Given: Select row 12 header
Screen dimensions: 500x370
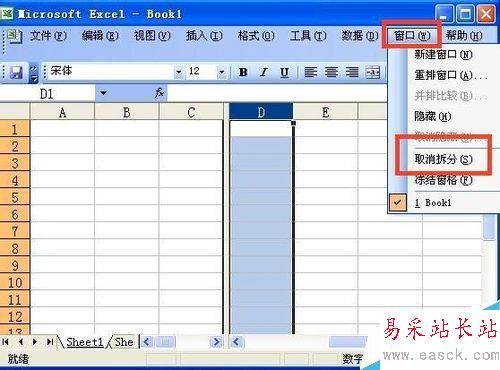Looking at the screenshot, I should pyautogui.click(x=15, y=316).
